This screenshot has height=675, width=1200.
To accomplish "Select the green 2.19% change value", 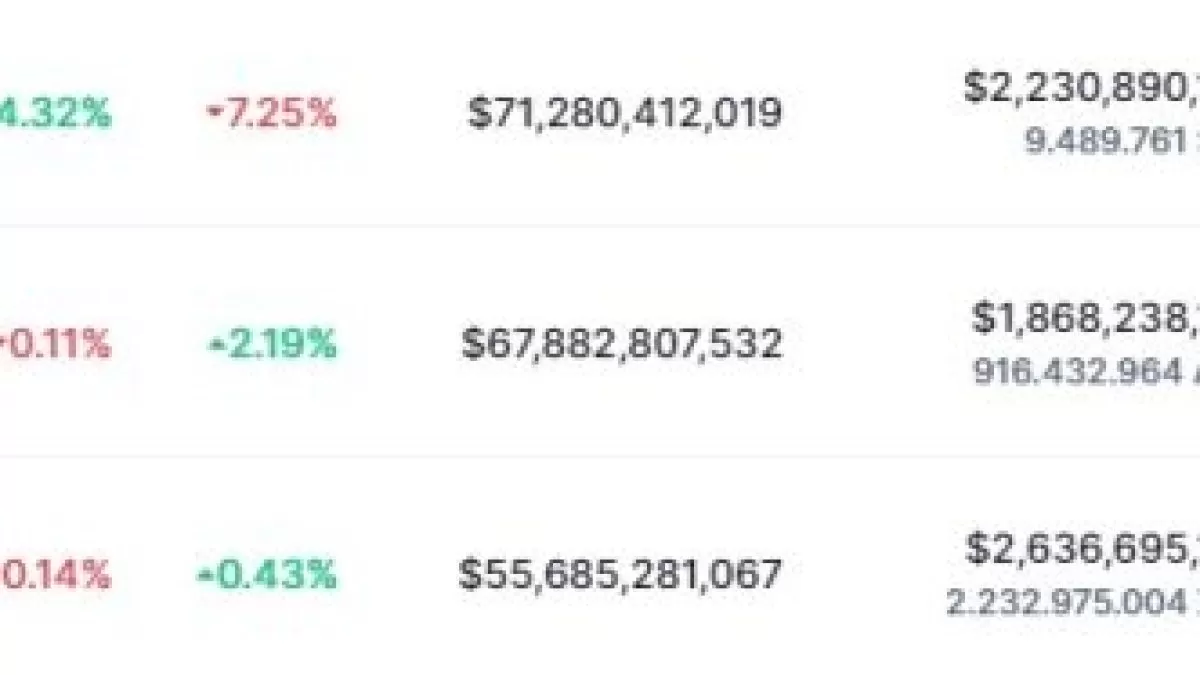I will [x=279, y=345].
